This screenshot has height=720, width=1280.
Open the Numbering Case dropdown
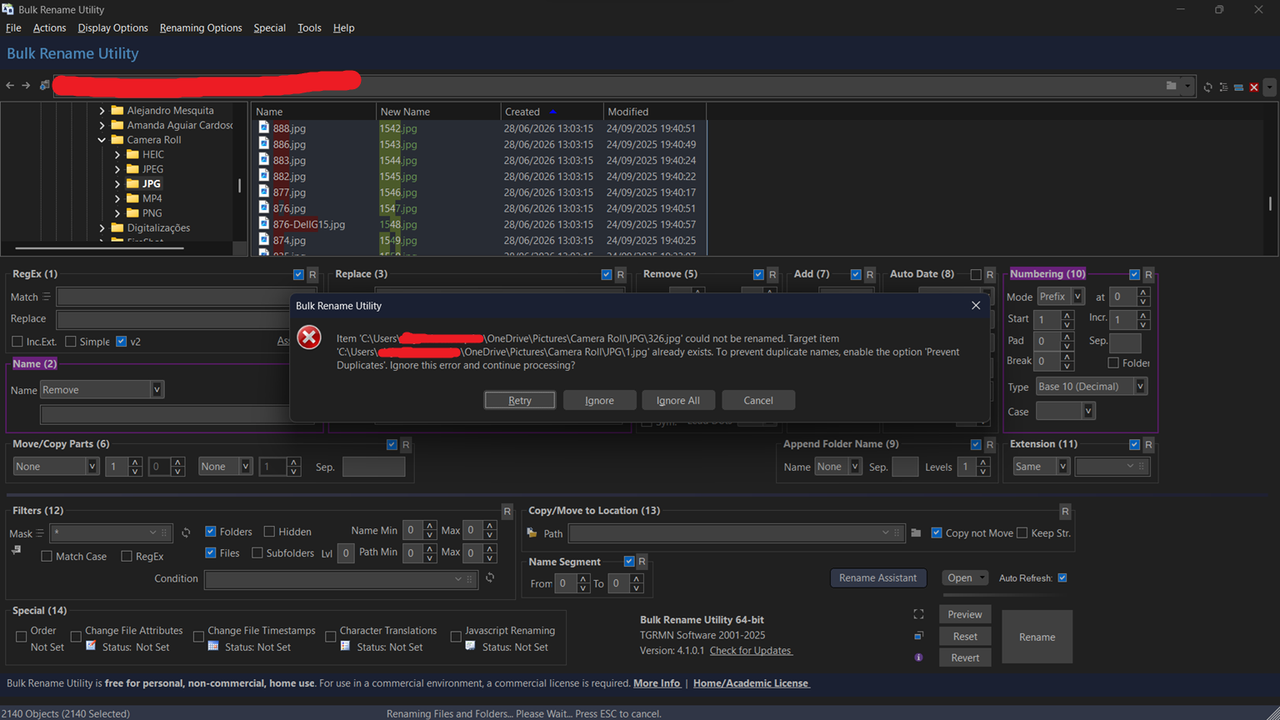[1065, 411]
